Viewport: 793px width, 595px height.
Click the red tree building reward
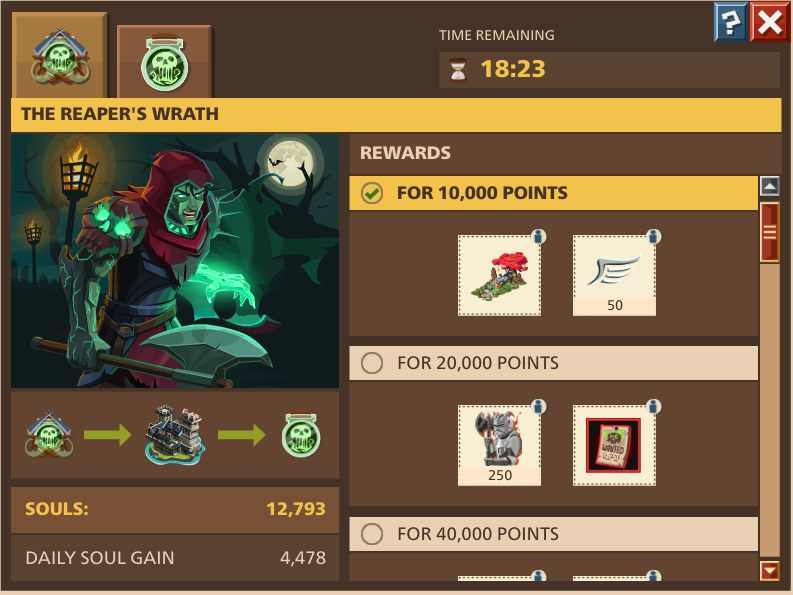click(499, 276)
